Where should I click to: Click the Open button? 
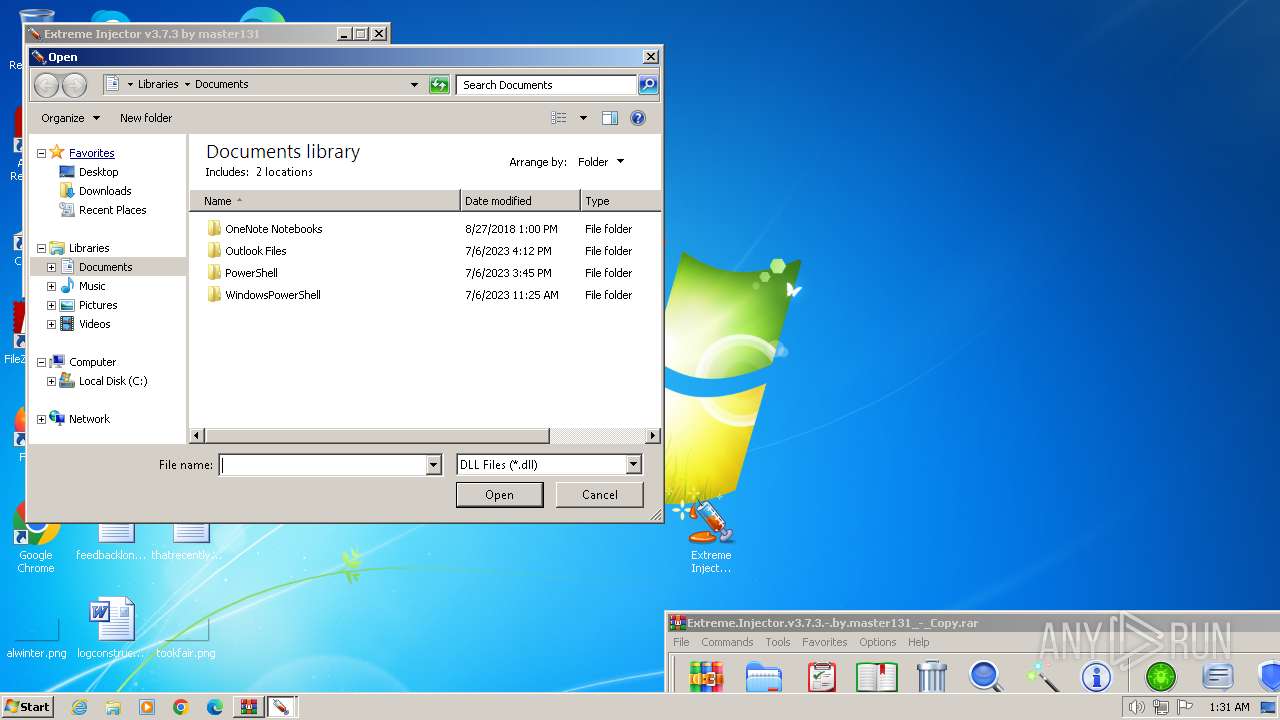[499, 495]
